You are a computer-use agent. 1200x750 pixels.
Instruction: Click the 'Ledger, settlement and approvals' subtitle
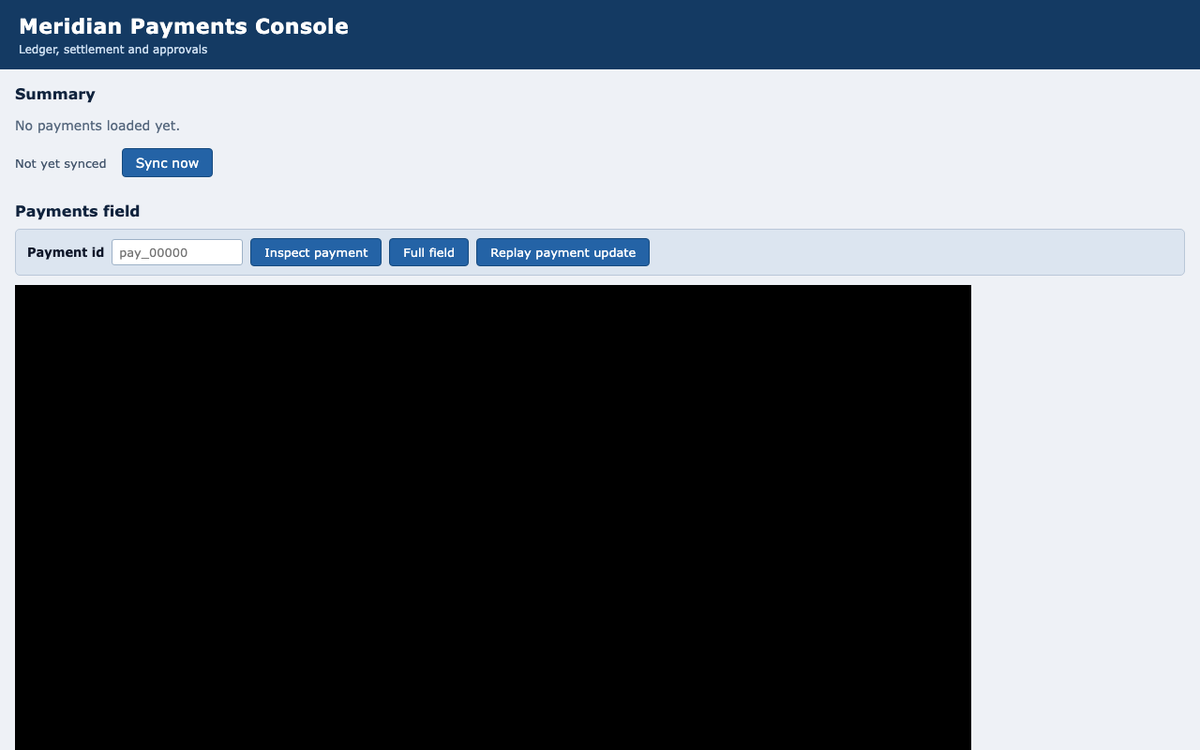coord(113,49)
